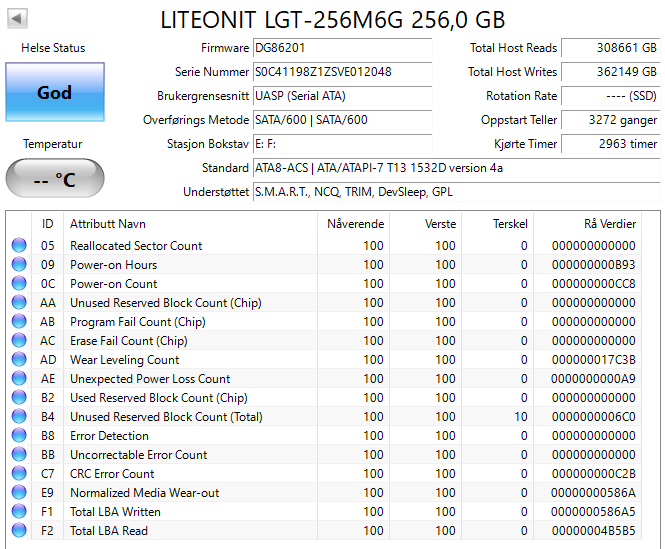Click the back arrow to previous disk

pos(17,19)
